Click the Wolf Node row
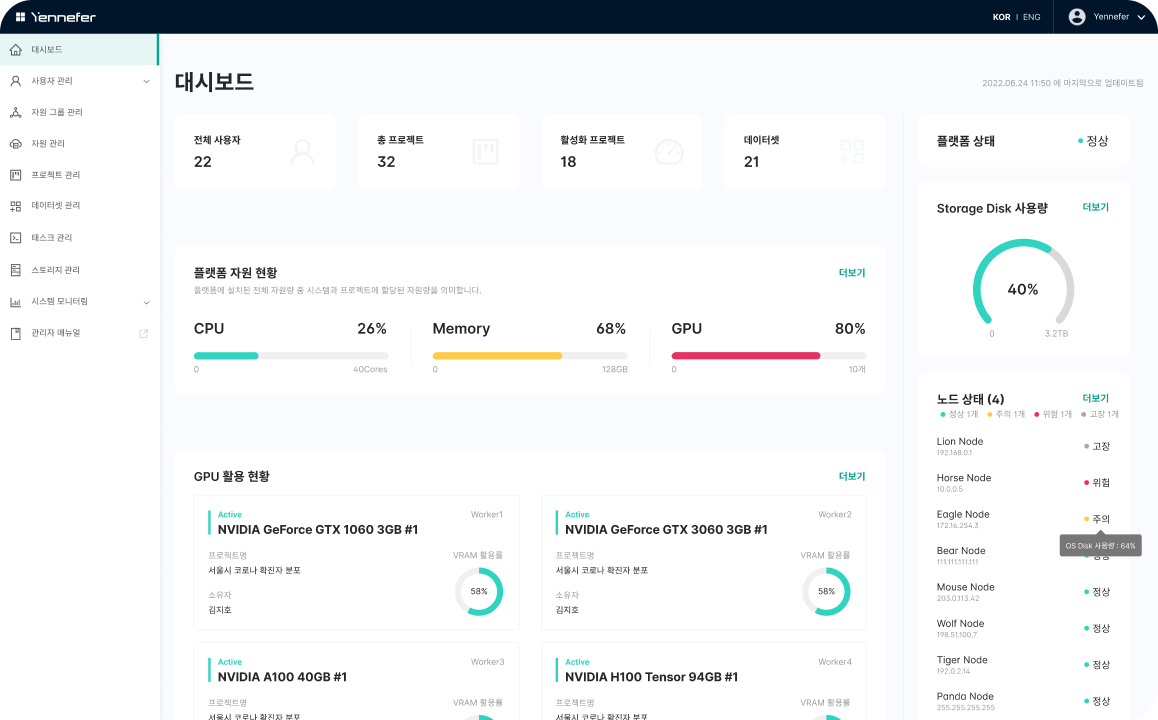Screen dimensions: 1158x720 [x=1023, y=628]
